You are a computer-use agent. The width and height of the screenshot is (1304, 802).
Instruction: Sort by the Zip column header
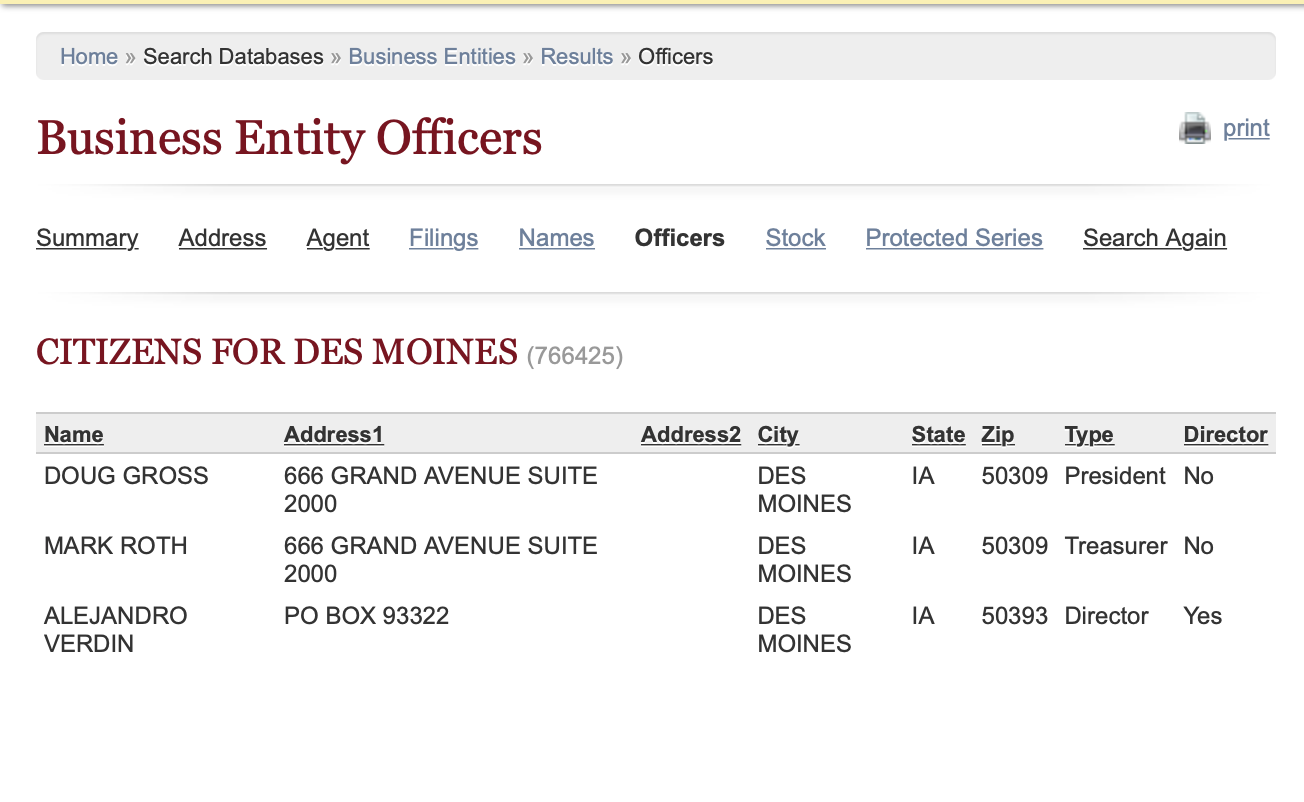pos(998,434)
